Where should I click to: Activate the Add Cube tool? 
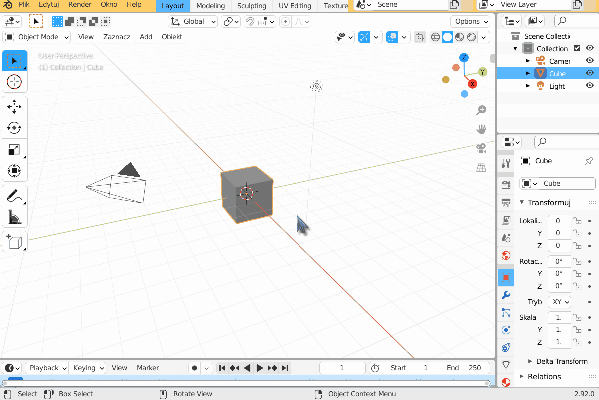(14, 242)
